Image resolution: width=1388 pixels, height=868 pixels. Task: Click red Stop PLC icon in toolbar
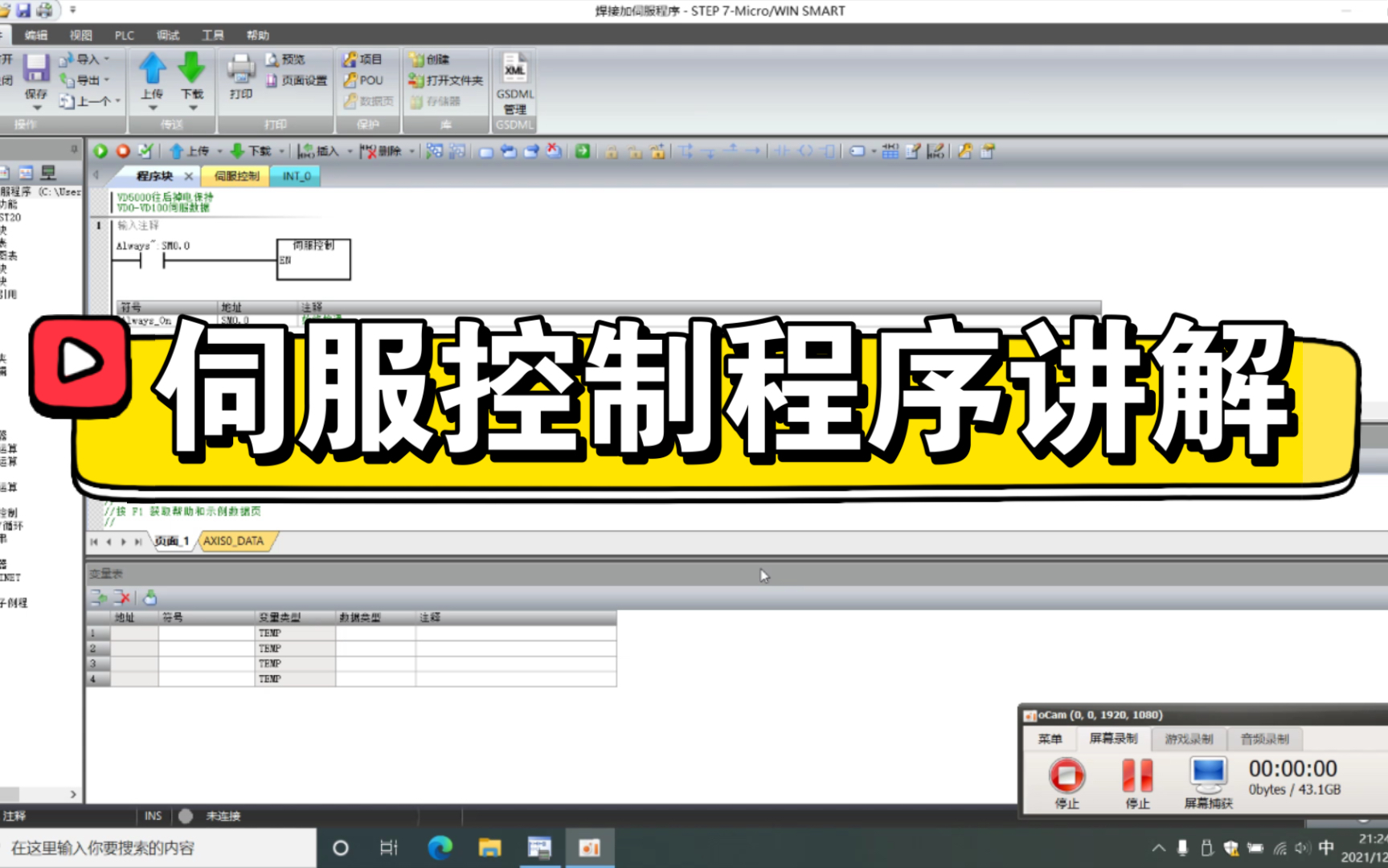[x=123, y=151]
